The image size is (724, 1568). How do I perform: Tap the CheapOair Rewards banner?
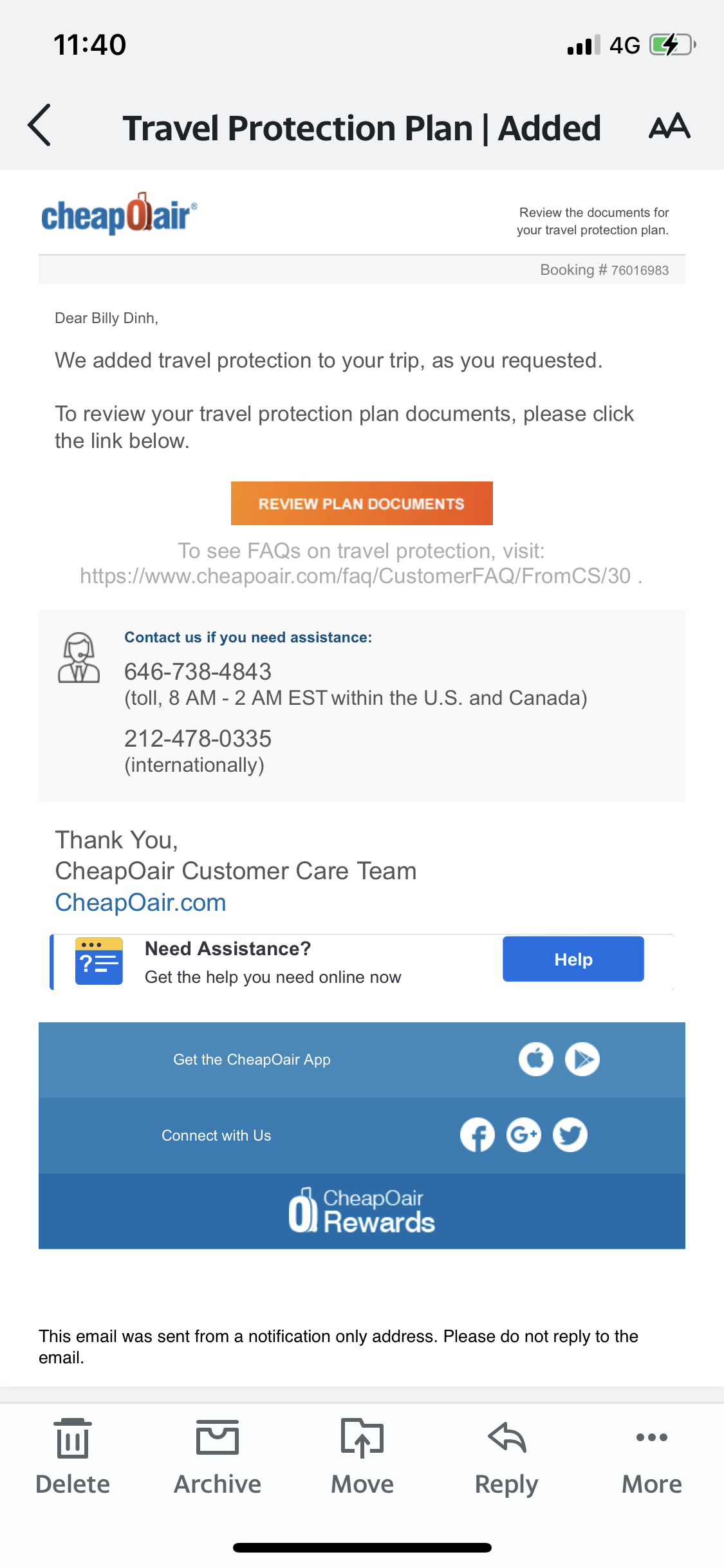362,1211
